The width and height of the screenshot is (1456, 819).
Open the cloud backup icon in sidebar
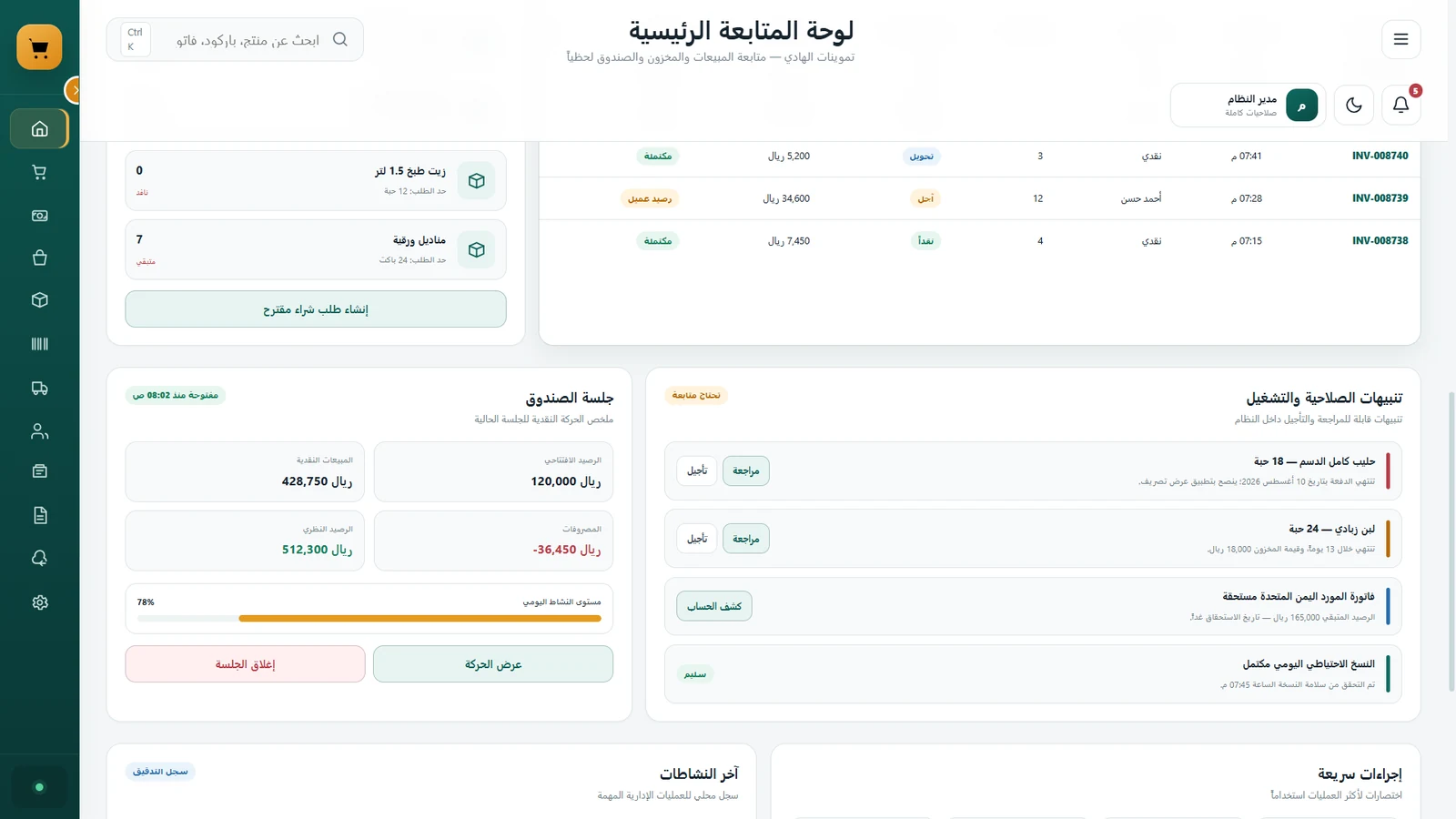[39, 558]
